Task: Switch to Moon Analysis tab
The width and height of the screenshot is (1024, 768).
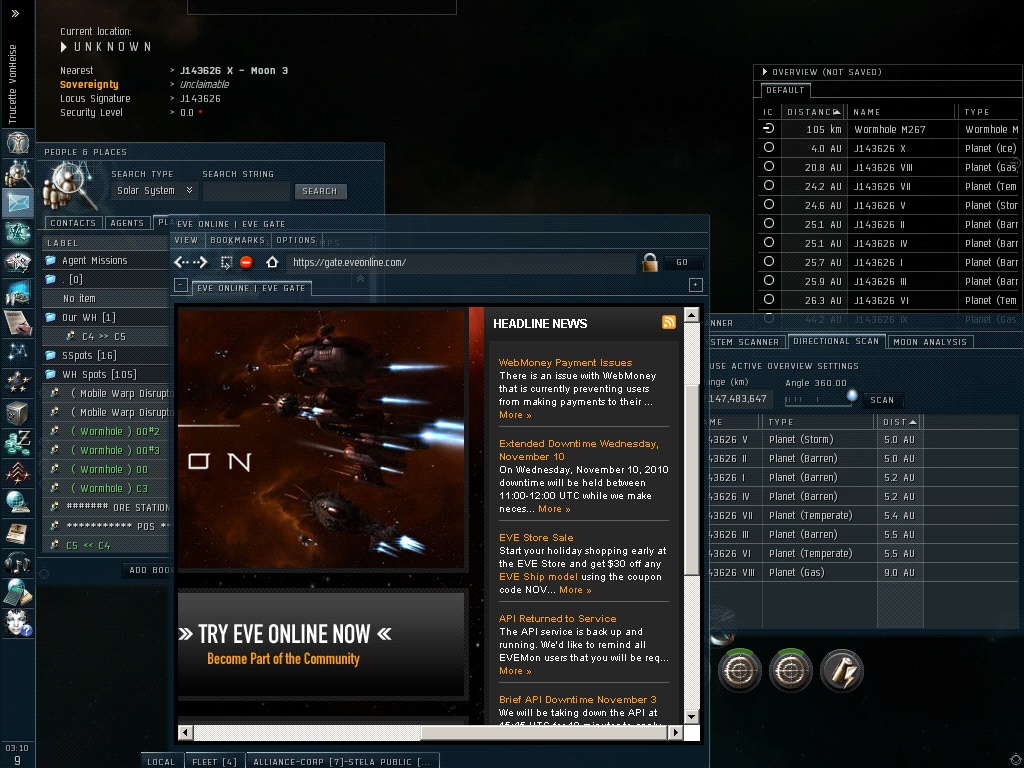Action: click(x=930, y=342)
